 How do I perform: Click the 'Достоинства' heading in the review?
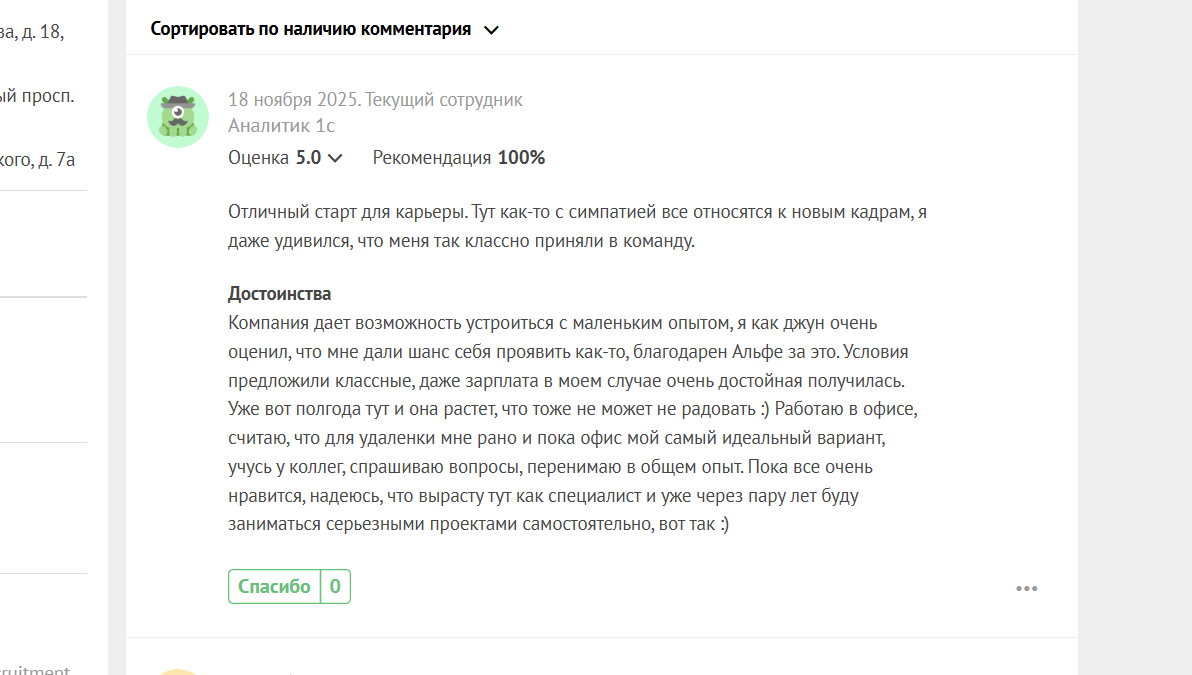(280, 294)
